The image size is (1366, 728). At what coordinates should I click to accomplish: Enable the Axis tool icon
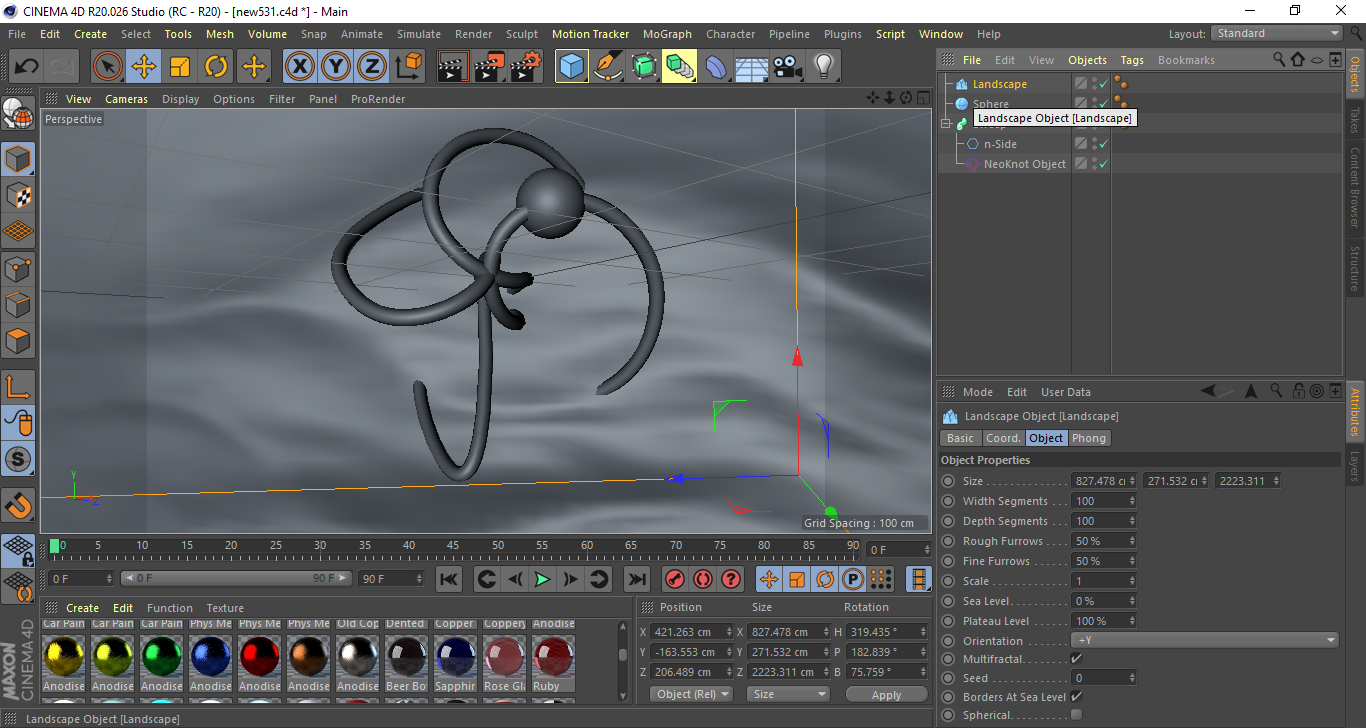(x=18, y=387)
